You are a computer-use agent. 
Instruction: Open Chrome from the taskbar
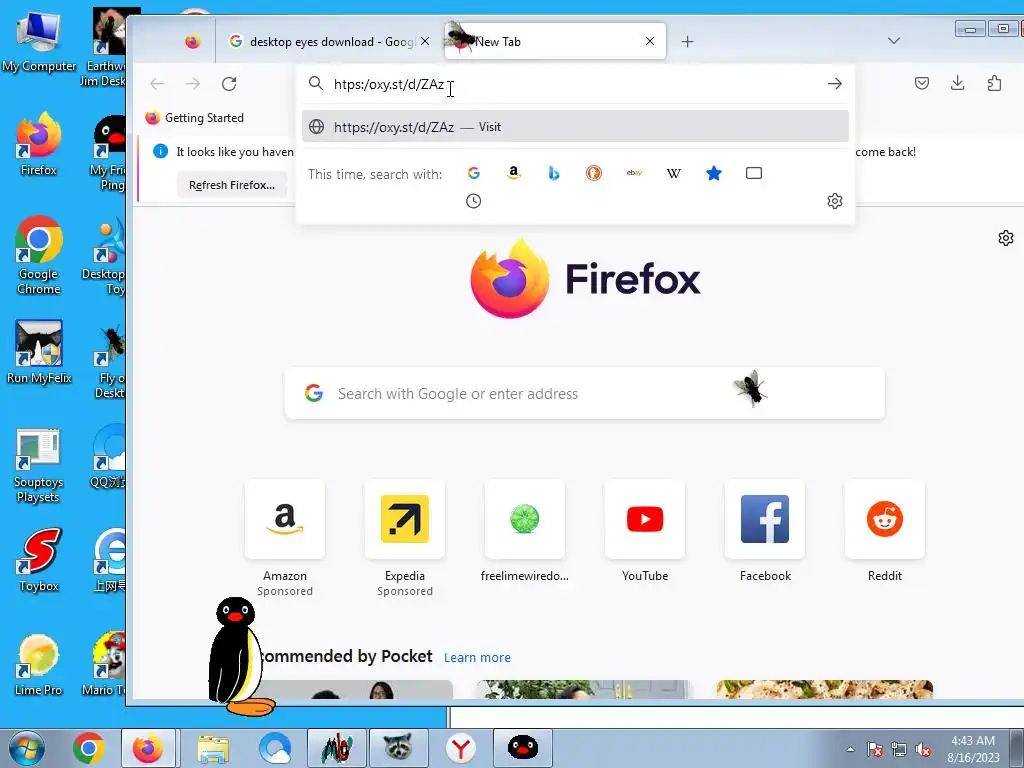(89, 748)
